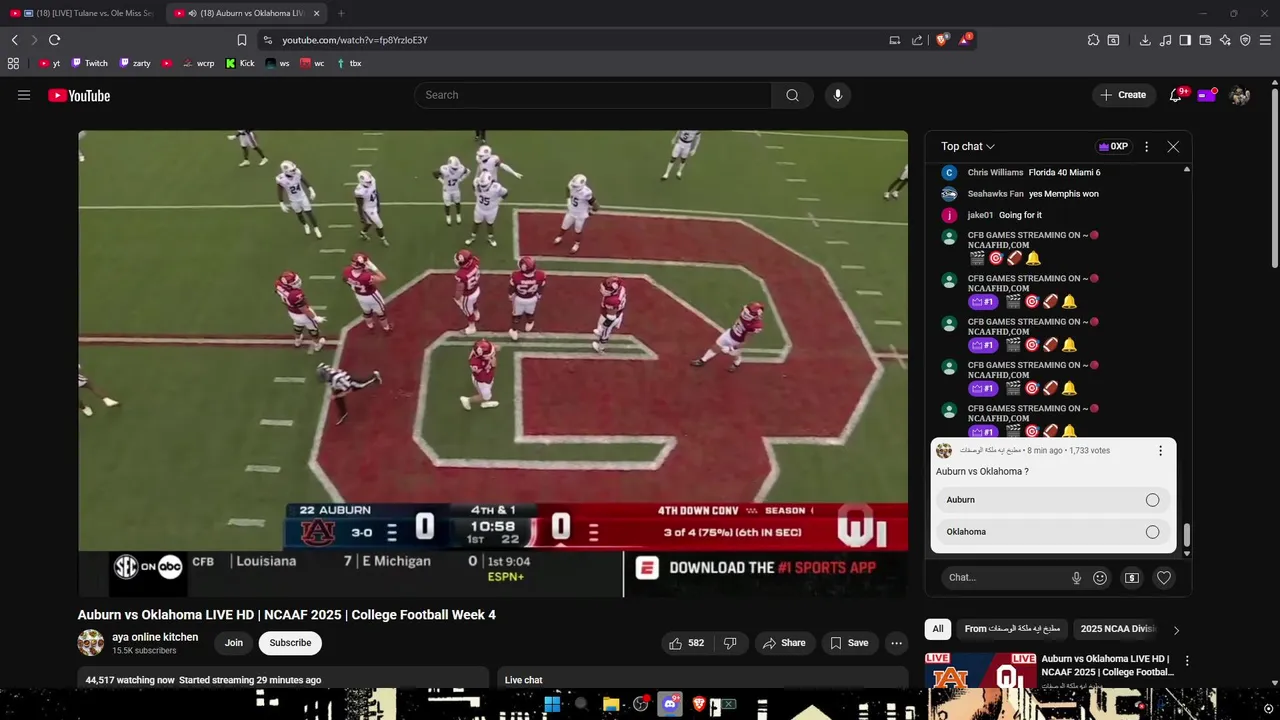
Task: Share this page link from address bar
Action: [917, 40]
